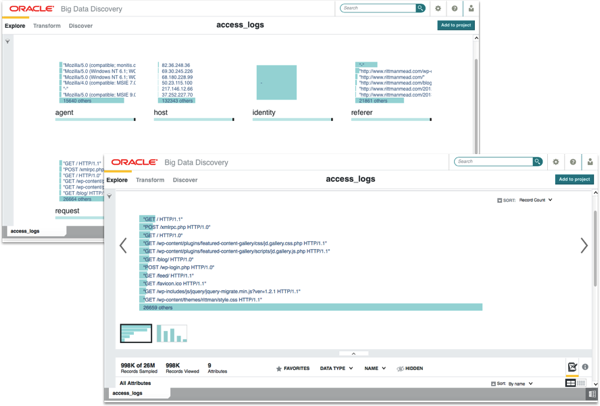Open the scratchpad chart icon in front window
Image resolution: width=600 pixels, height=406 pixels.
(572, 367)
